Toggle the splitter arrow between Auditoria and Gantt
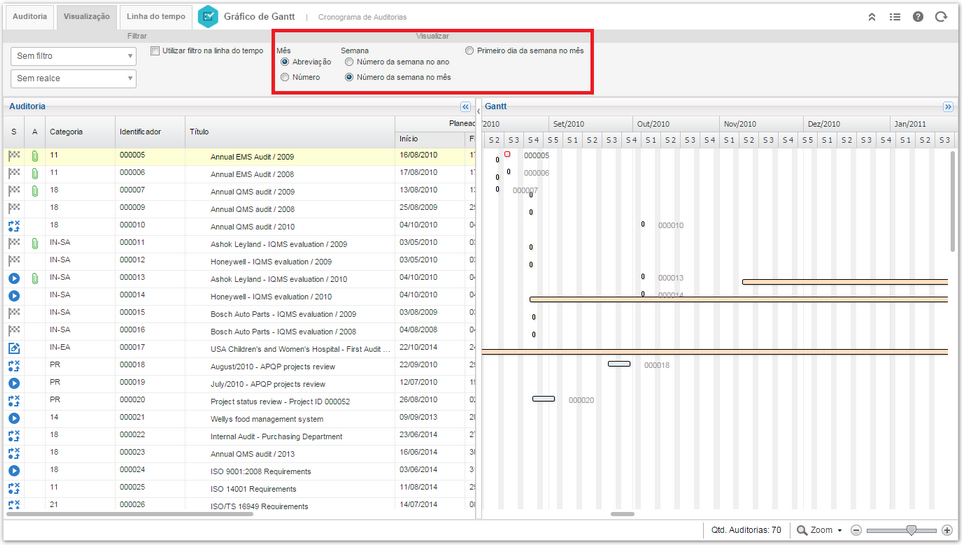Screen dimensions: 962x545 [479, 110]
